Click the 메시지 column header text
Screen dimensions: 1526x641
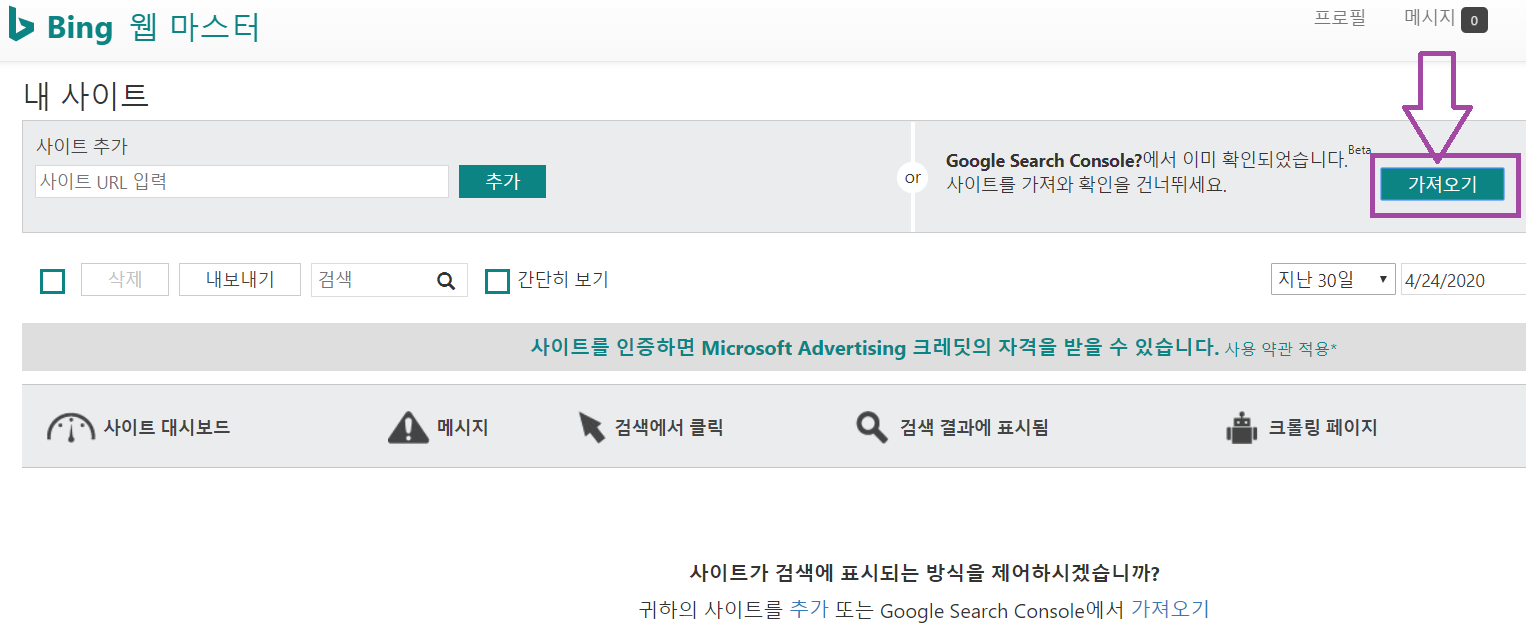(463, 428)
